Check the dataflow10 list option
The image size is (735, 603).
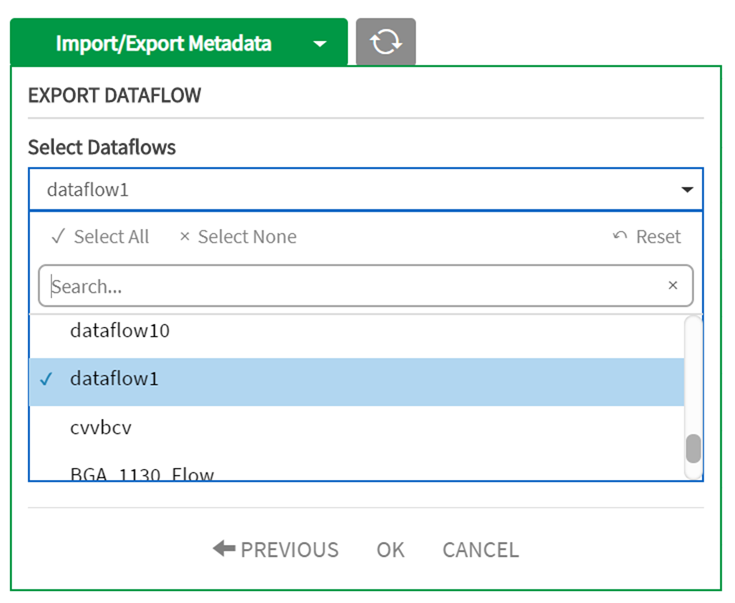coord(120,331)
